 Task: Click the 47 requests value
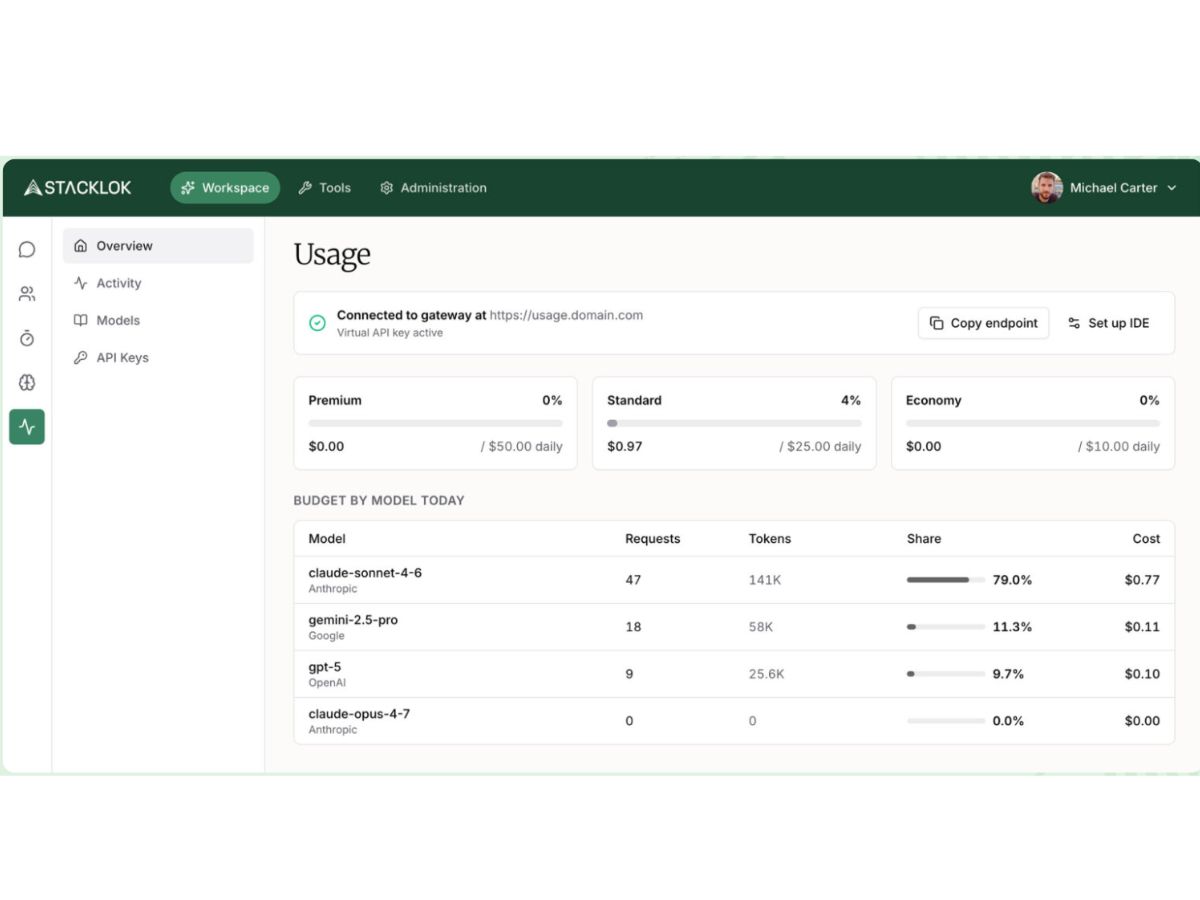(633, 580)
